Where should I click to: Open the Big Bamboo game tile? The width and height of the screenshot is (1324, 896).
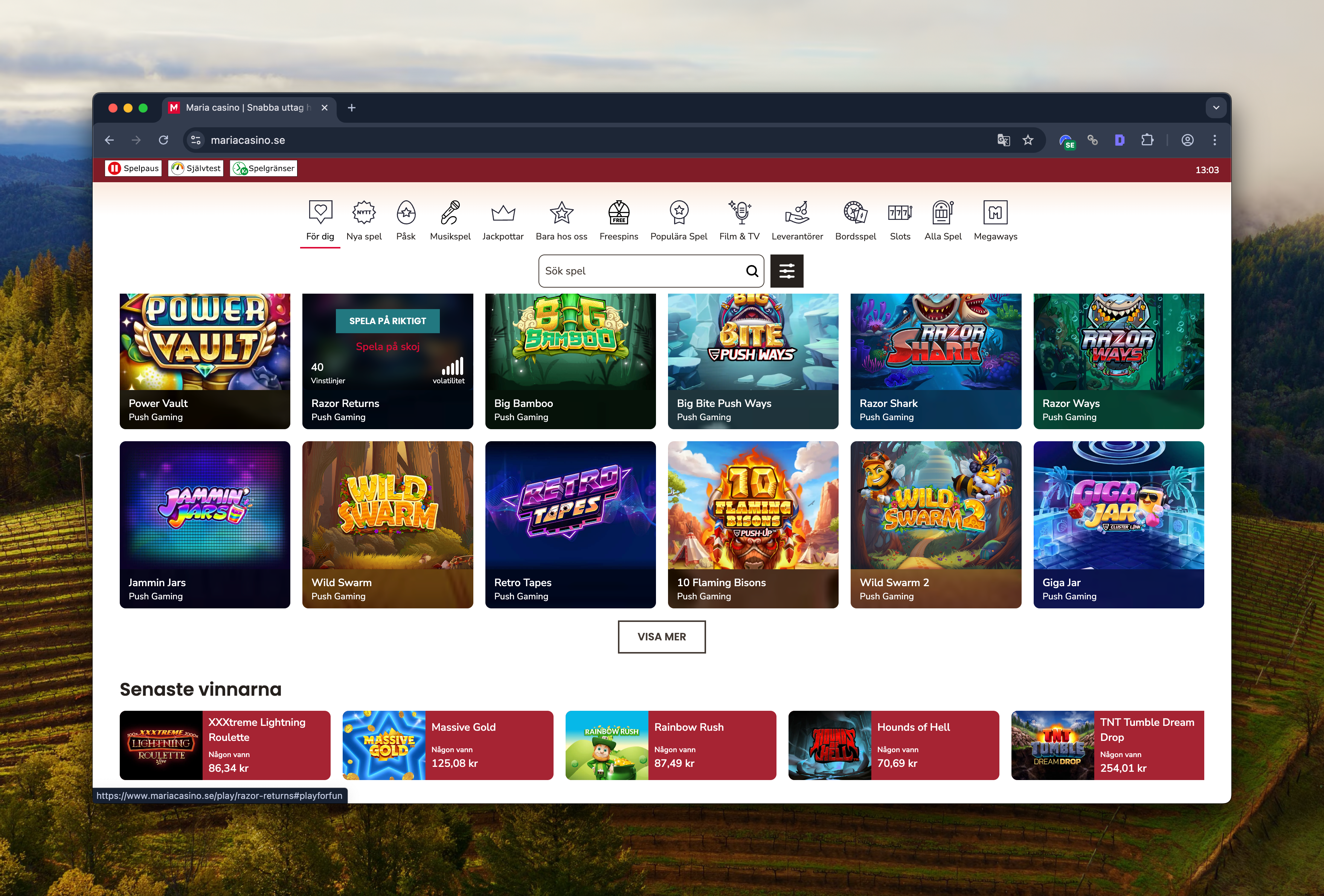570,361
